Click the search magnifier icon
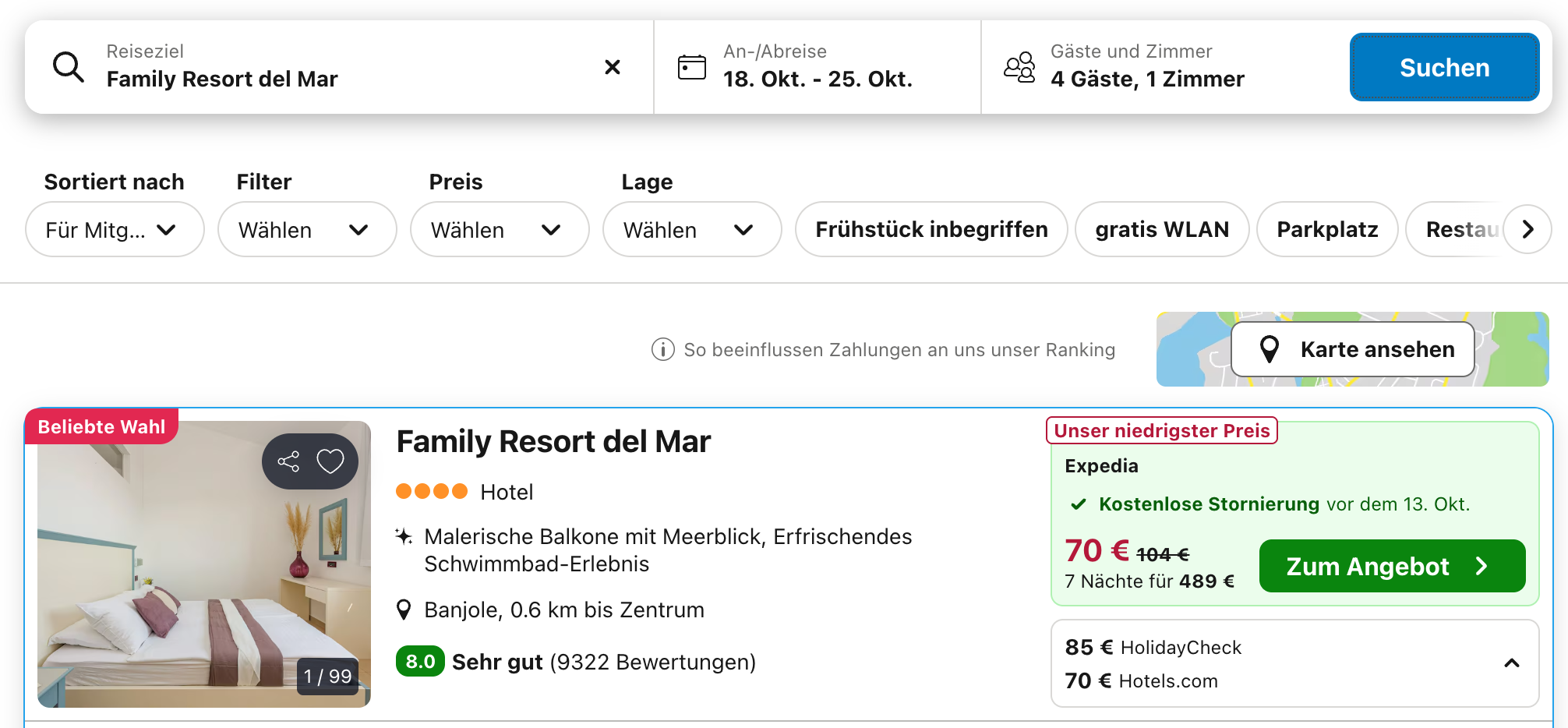The height and width of the screenshot is (728, 1568). [x=69, y=67]
